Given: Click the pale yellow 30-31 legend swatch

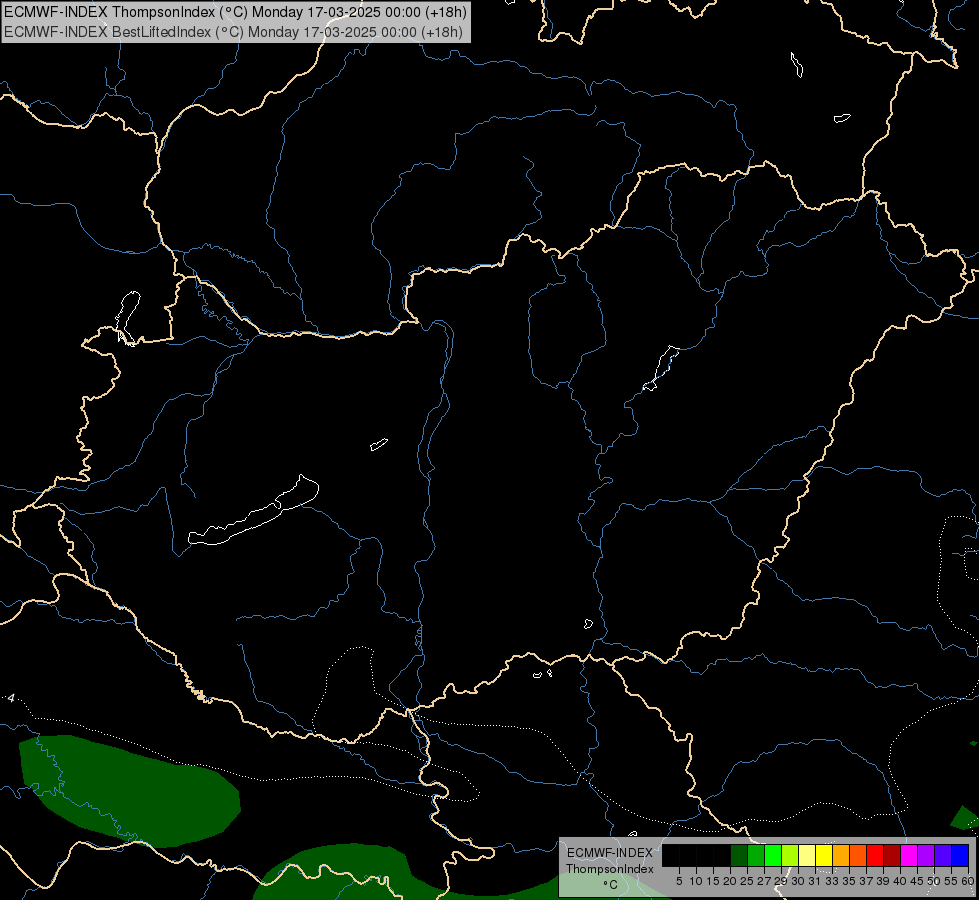Looking at the screenshot, I should click(807, 855).
